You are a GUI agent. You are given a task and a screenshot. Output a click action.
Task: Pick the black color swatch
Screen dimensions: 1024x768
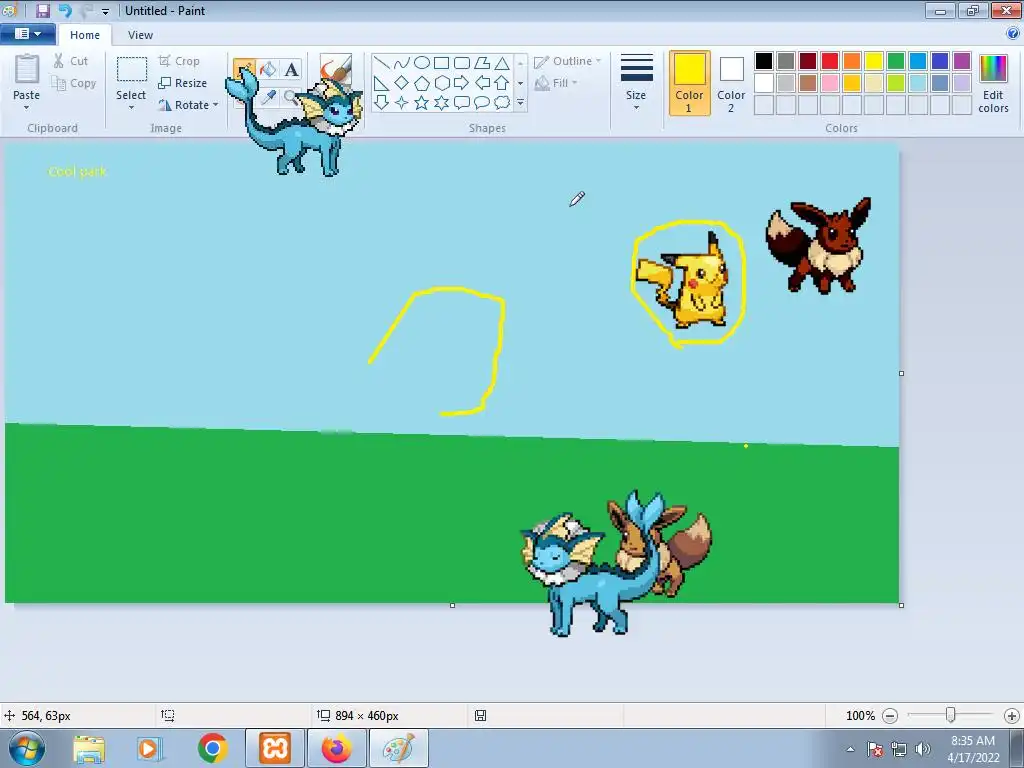pos(763,61)
